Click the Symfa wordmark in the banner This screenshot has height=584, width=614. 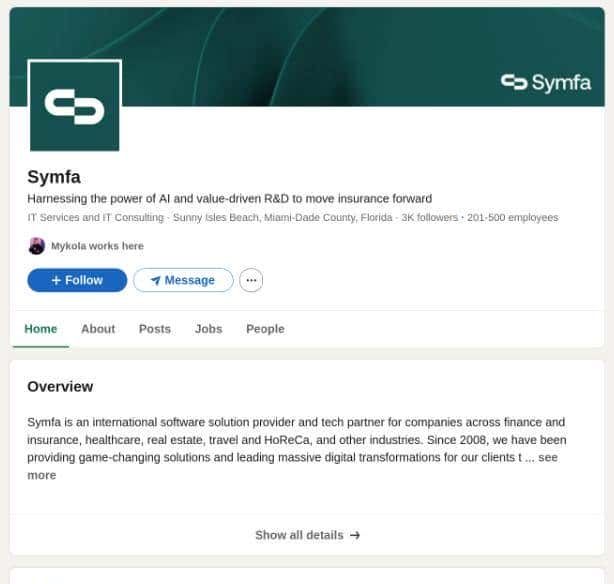[x=546, y=82]
